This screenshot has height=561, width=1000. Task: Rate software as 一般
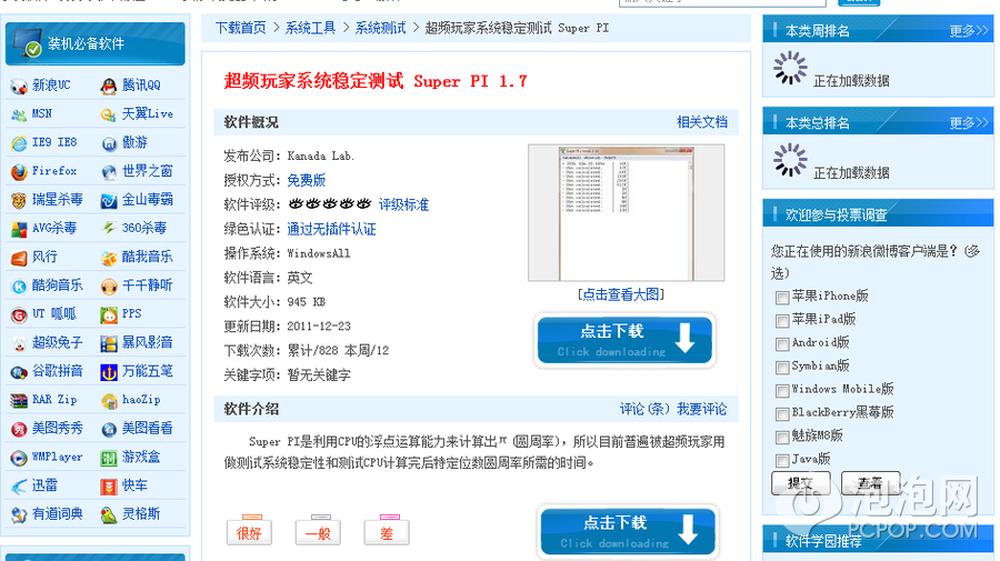[318, 530]
